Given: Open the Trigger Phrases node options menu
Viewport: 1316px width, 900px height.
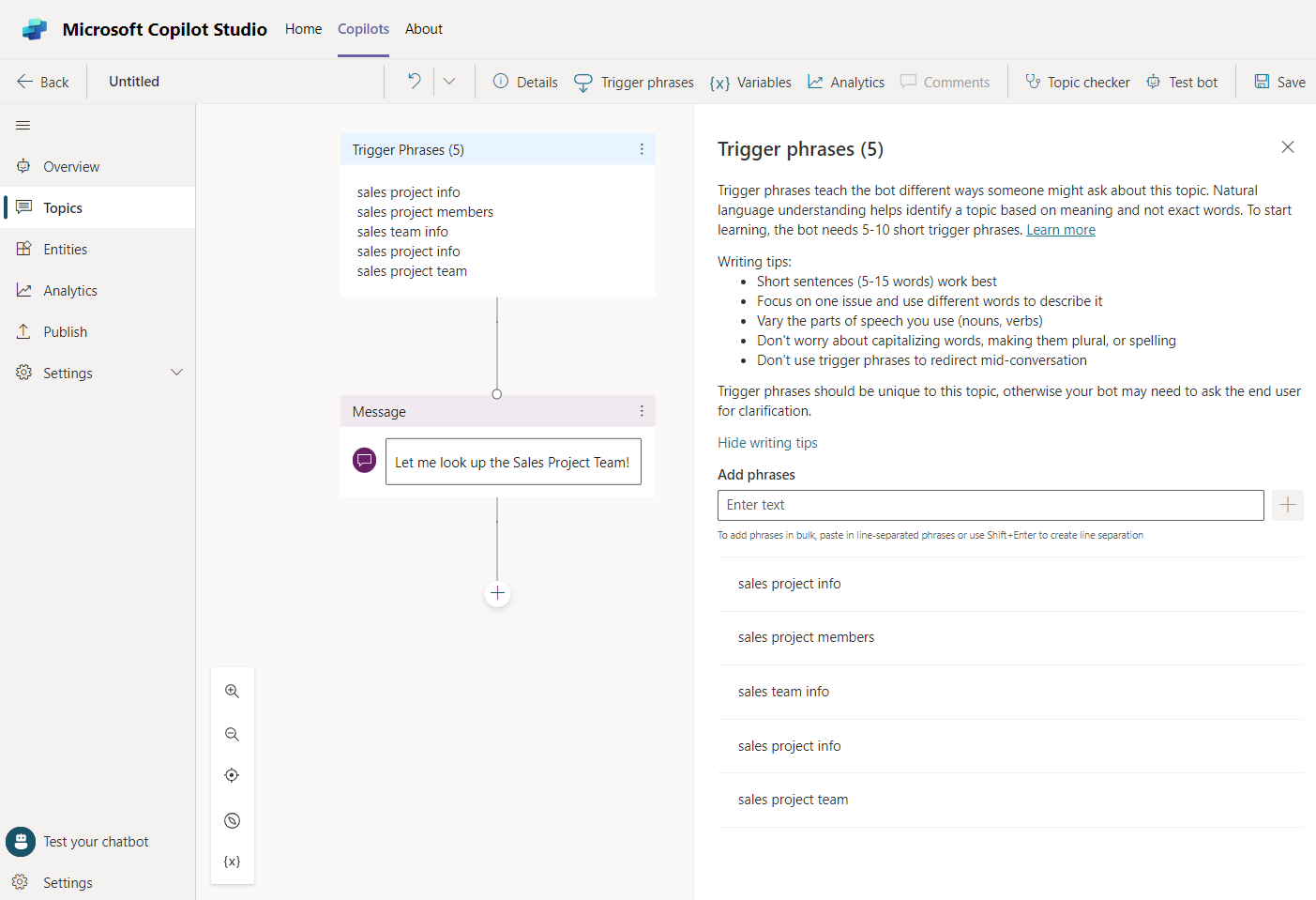Looking at the screenshot, I should [x=642, y=148].
